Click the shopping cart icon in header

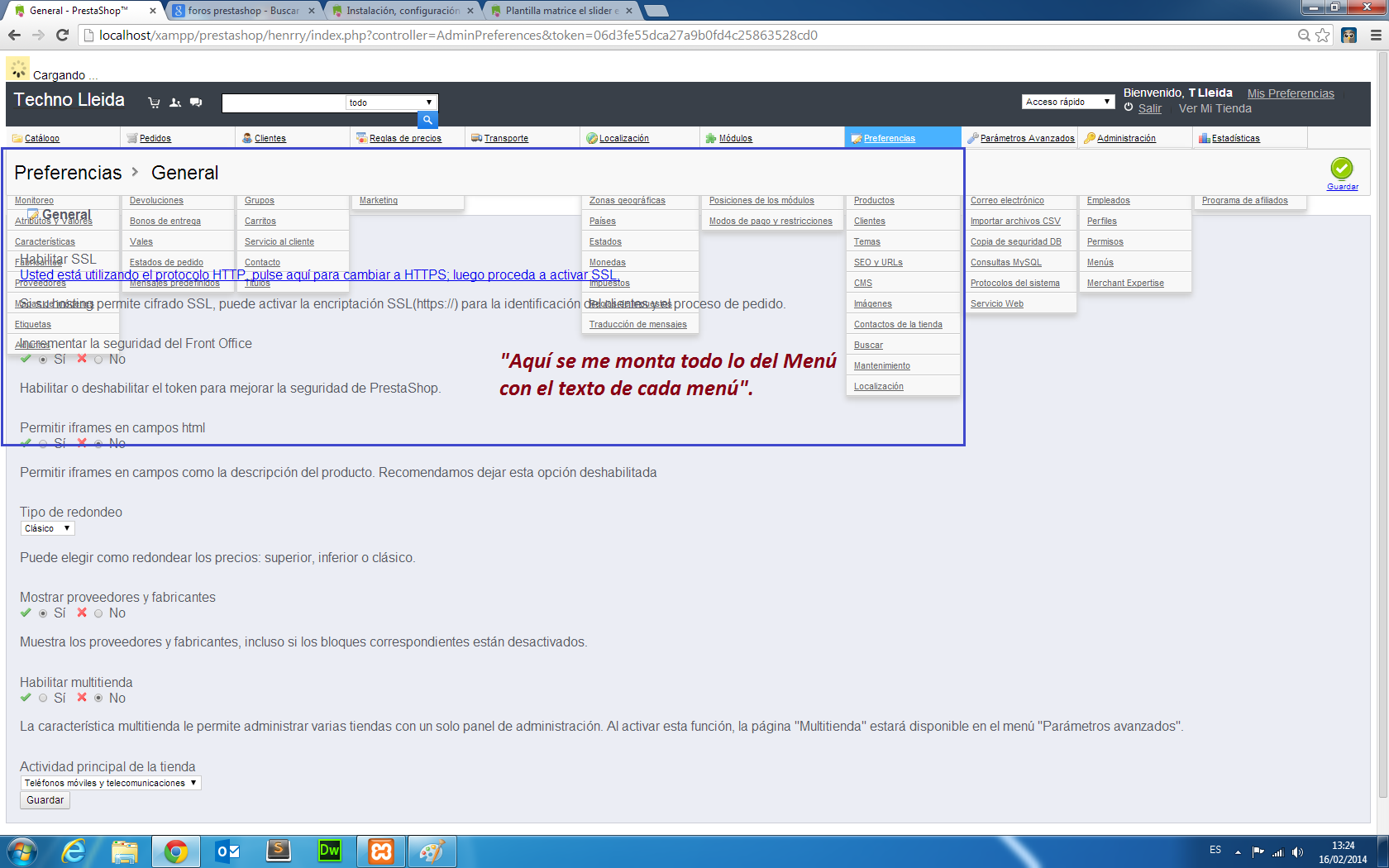click(x=154, y=103)
